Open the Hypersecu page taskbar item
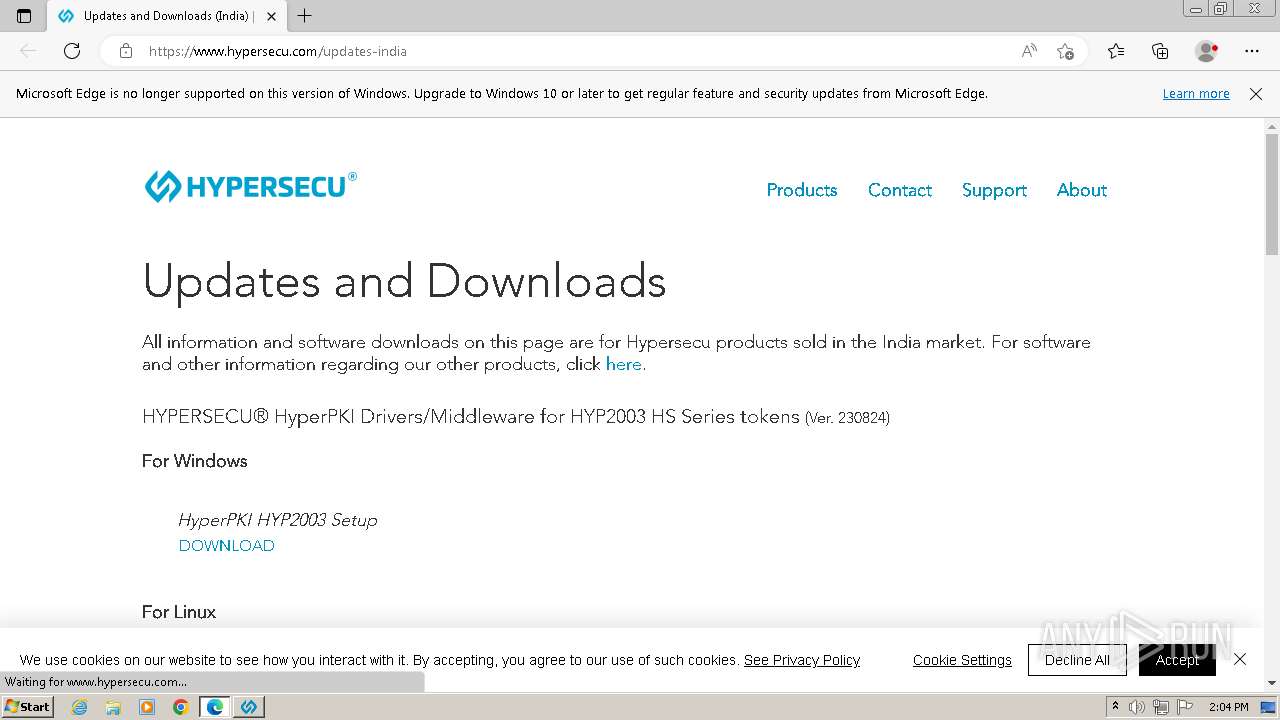1280x720 pixels. pos(249,707)
